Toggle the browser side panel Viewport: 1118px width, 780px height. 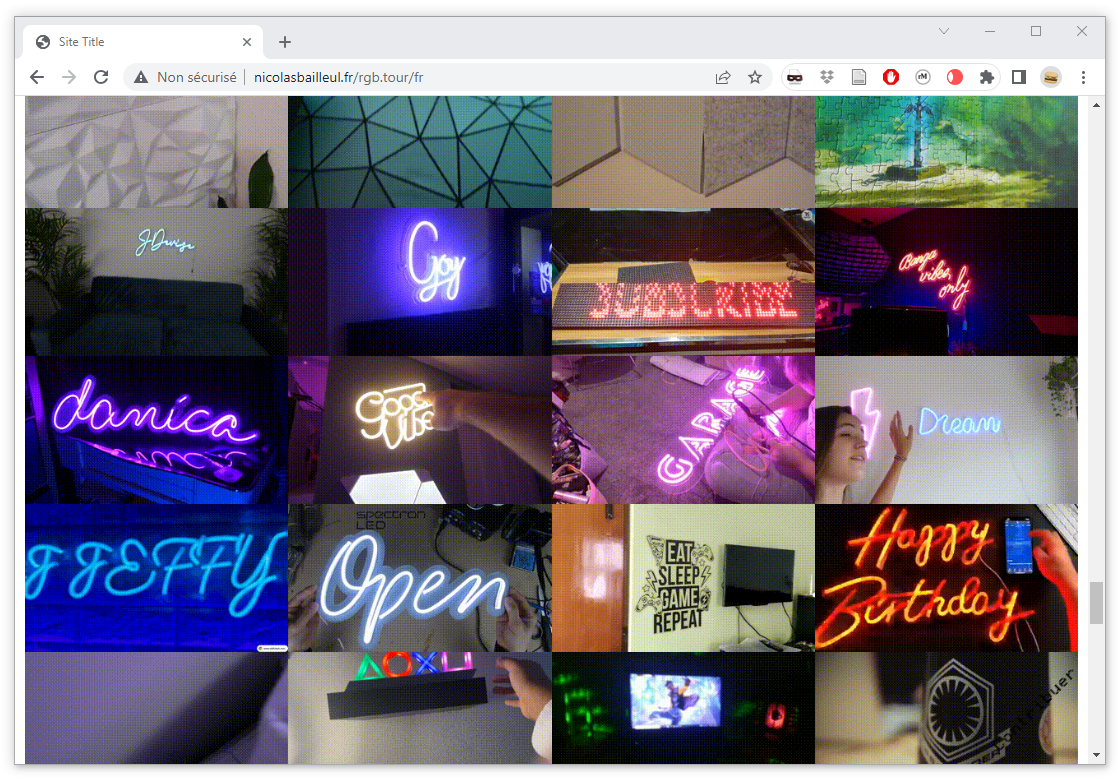tap(1019, 77)
